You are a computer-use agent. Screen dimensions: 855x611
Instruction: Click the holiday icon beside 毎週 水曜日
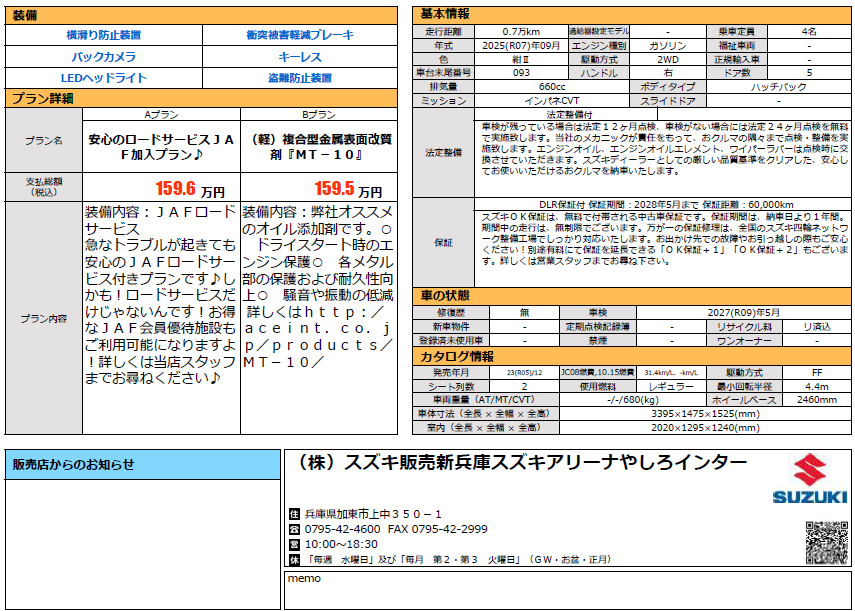click(x=294, y=559)
